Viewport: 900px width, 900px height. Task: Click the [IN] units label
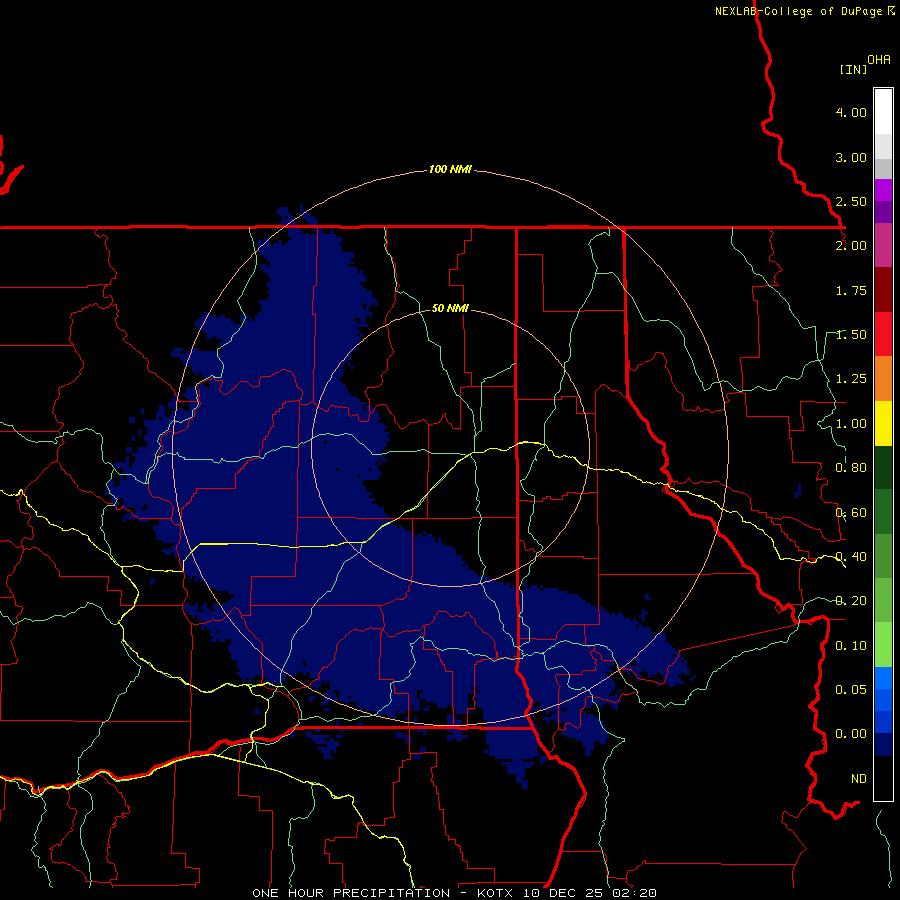click(x=854, y=69)
